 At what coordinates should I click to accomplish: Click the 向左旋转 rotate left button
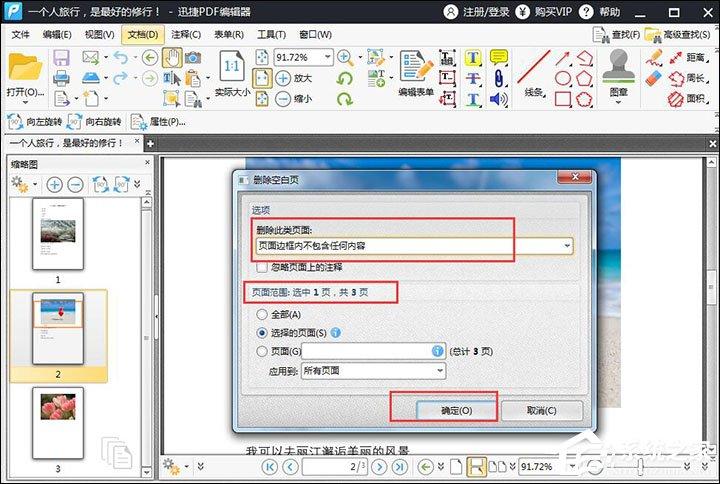pos(35,122)
